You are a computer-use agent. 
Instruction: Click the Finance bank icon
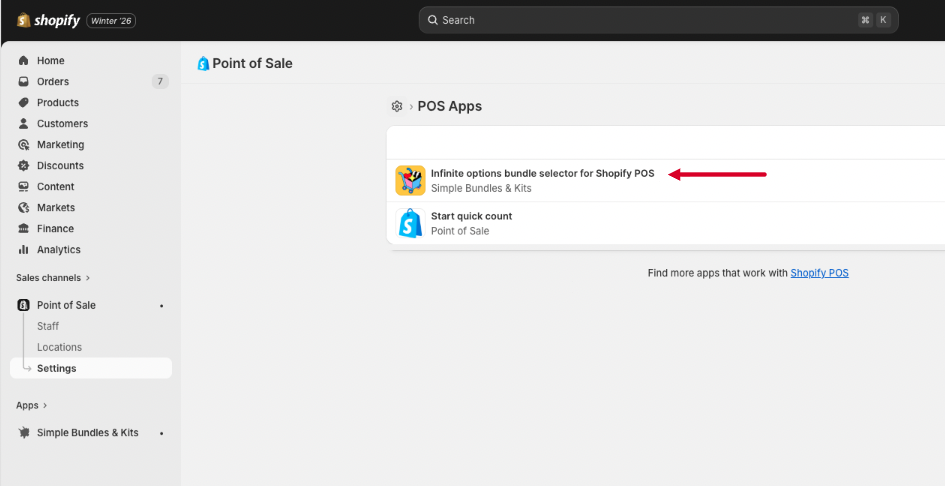[24, 229]
